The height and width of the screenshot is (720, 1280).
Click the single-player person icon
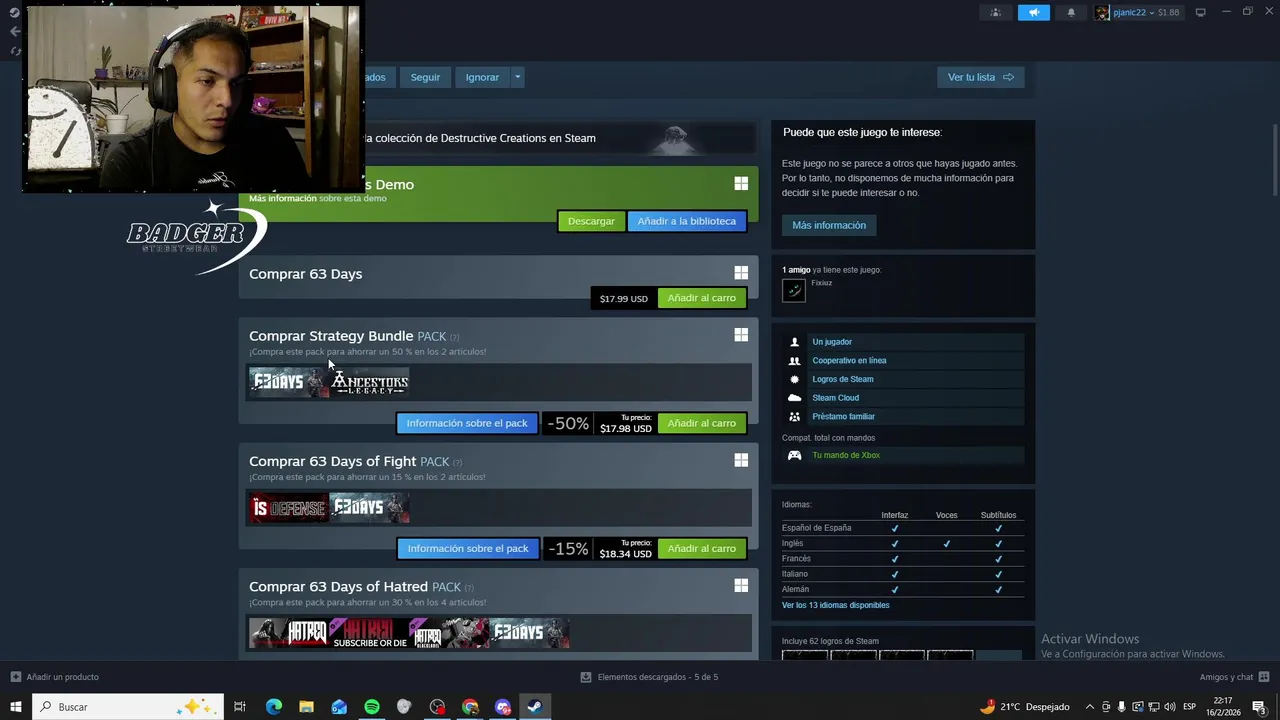[795, 342]
